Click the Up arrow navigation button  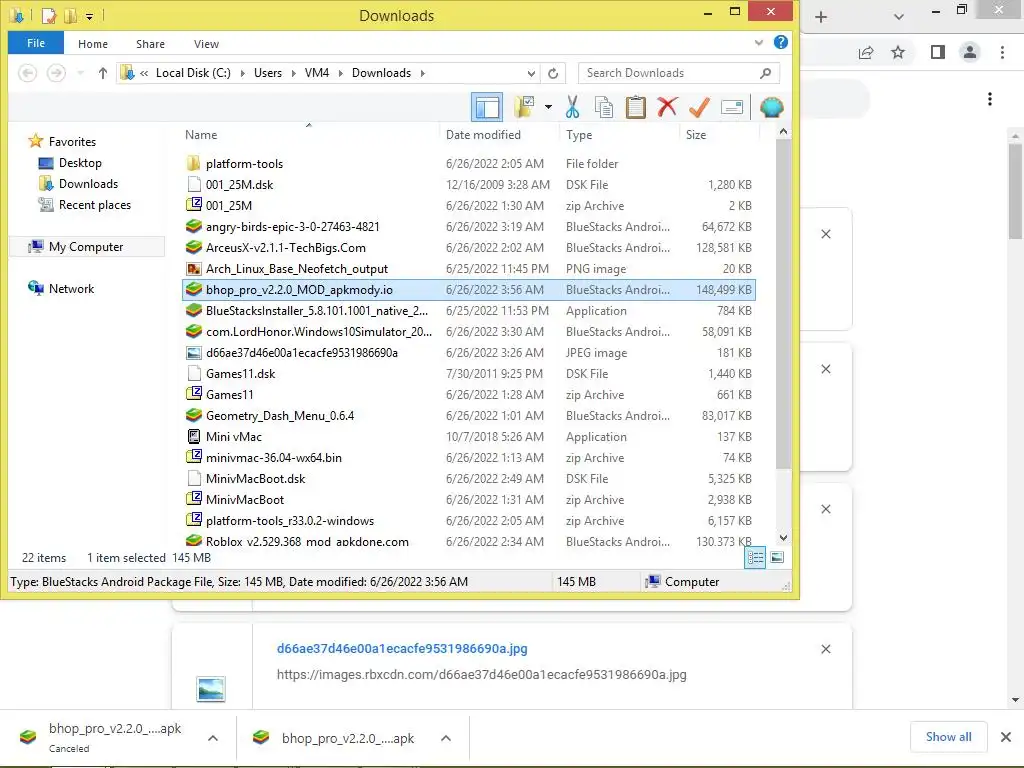(103, 73)
